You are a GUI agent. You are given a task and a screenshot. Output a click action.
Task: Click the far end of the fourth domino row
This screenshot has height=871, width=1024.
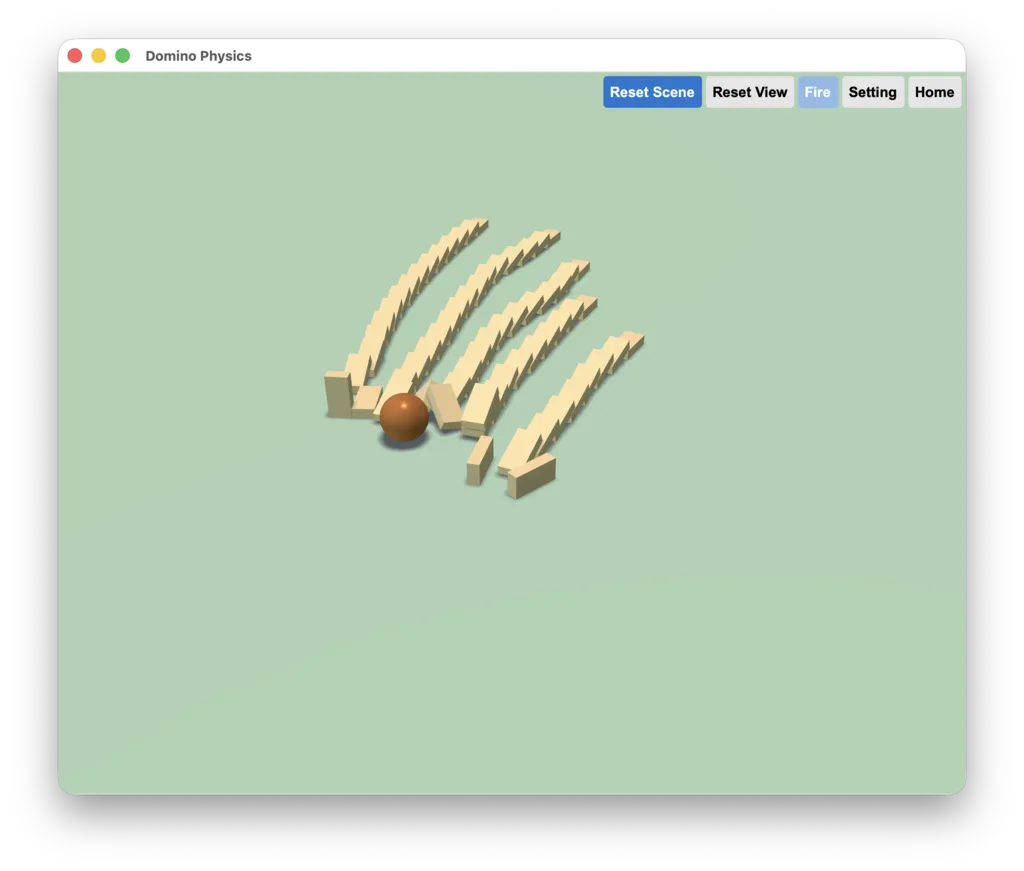pyautogui.click(x=586, y=302)
